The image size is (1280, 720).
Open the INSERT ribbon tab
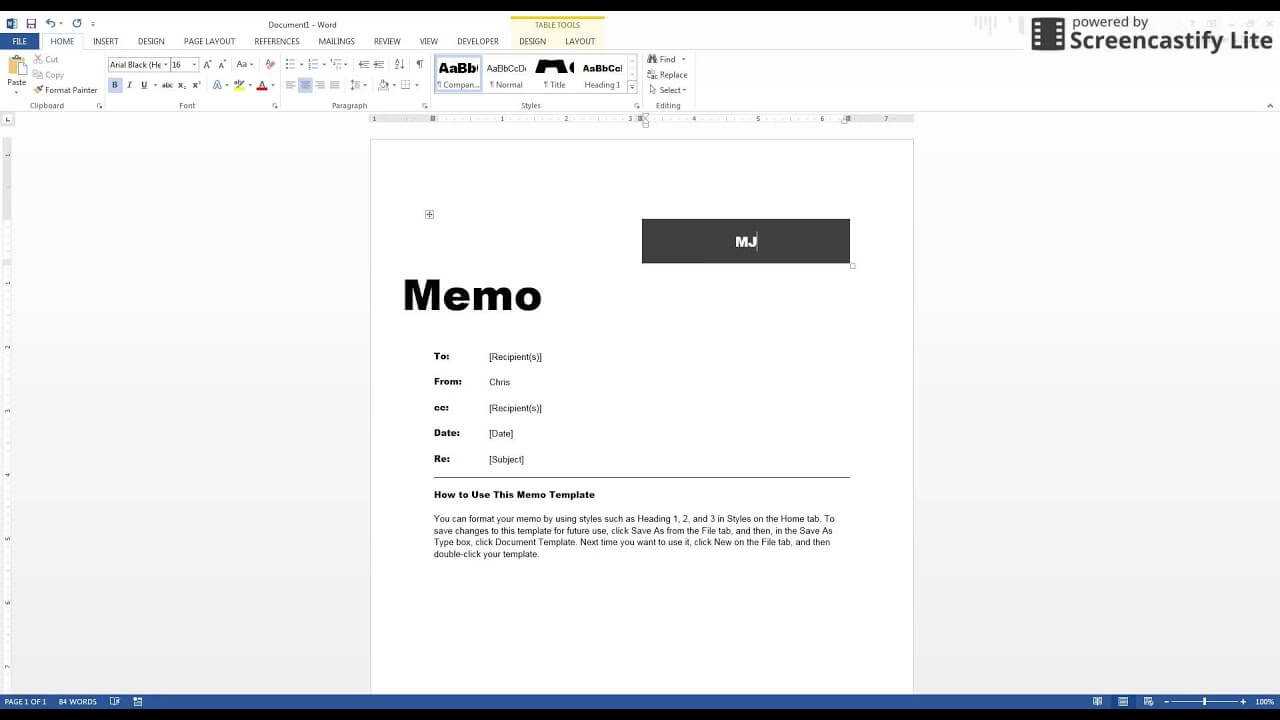click(x=105, y=41)
